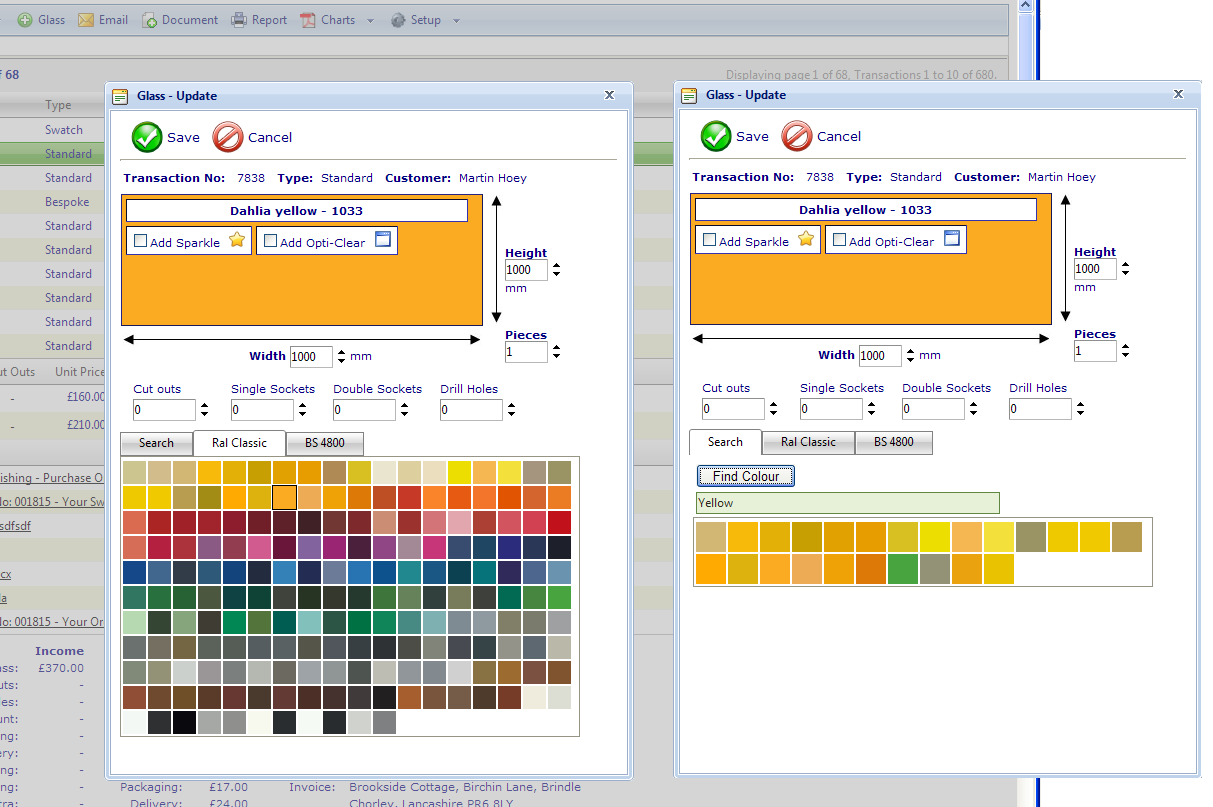The image size is (1213, 807).
Task: Switch to BS 4800 tab in left dialog
Action: [324, 443]
